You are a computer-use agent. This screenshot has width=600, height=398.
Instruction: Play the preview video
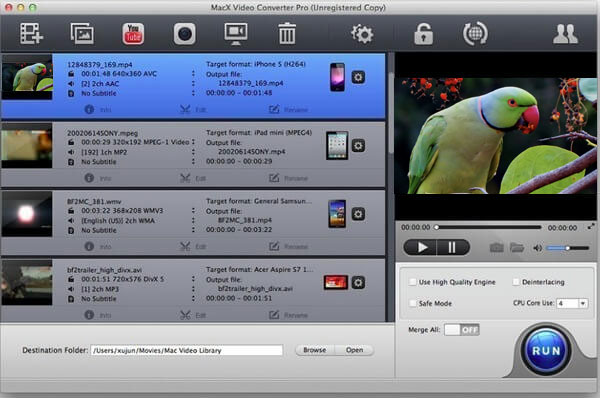(420, 248)
